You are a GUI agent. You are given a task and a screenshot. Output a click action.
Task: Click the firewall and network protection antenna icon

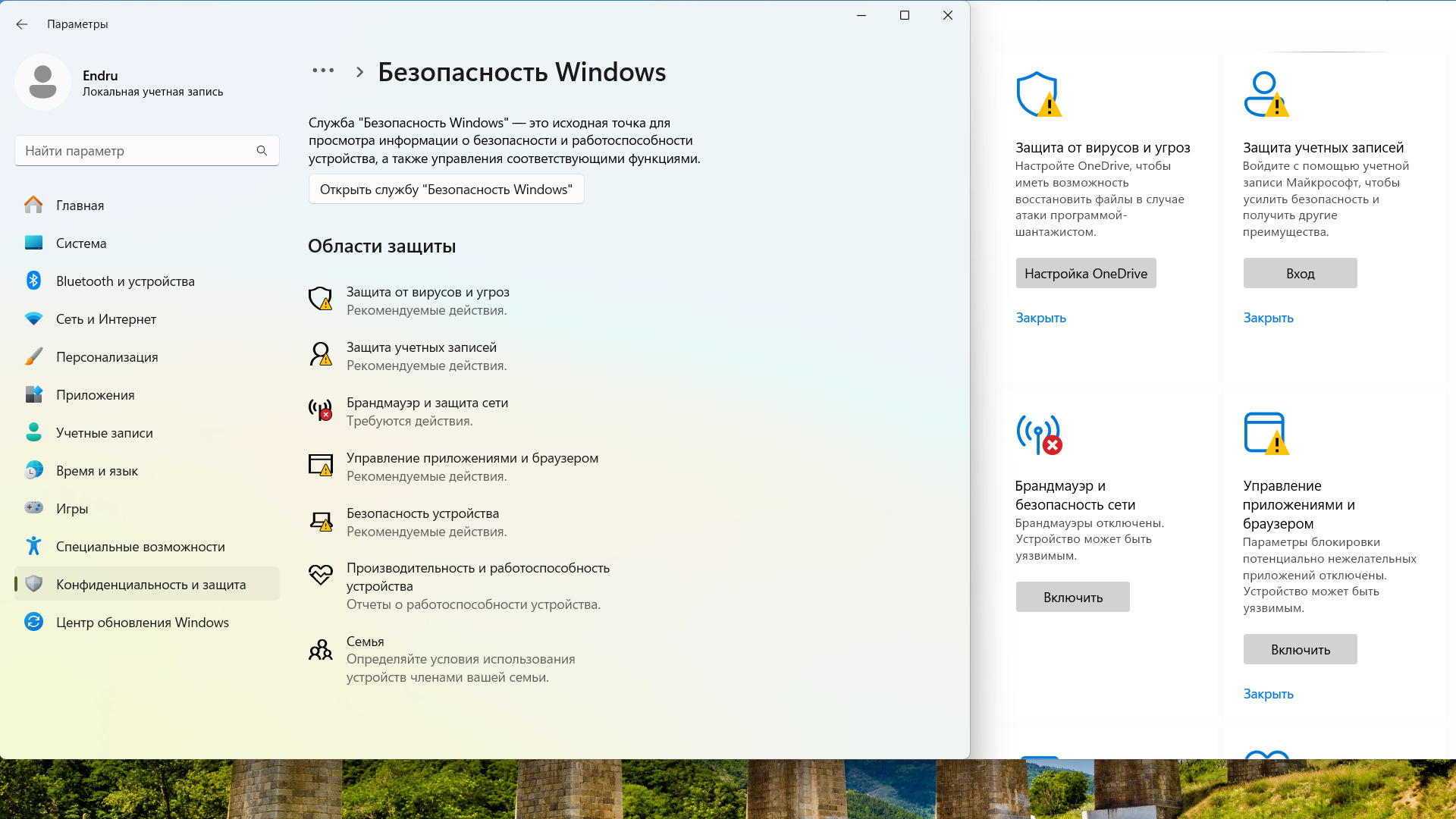(x=320, y=409)
